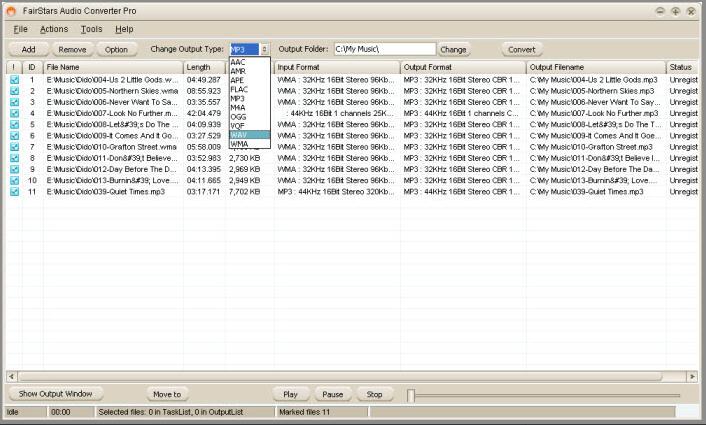
Task: Open the File menu
Action: (20, 29)
